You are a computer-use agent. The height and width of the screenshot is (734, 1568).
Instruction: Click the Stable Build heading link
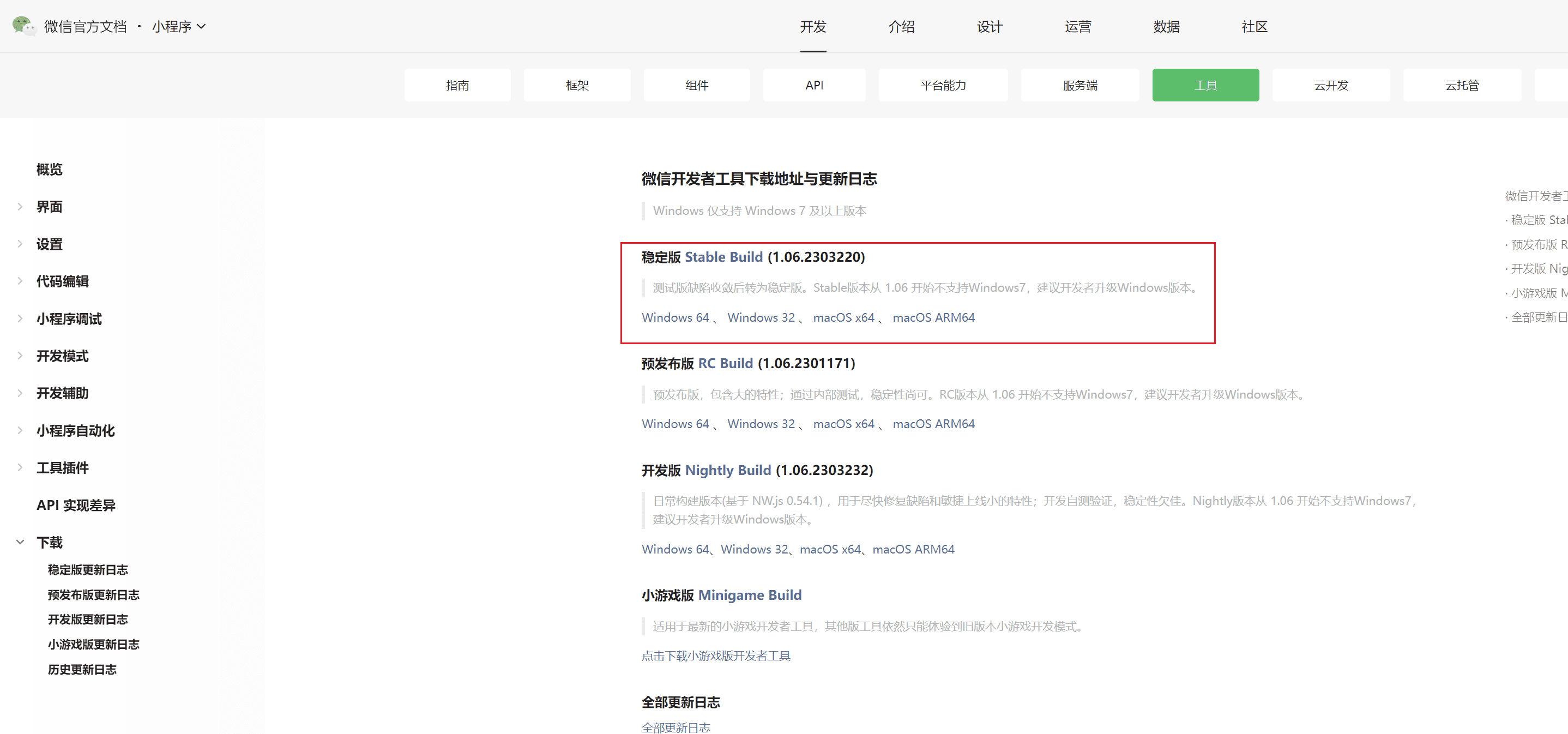pos(723,257)
